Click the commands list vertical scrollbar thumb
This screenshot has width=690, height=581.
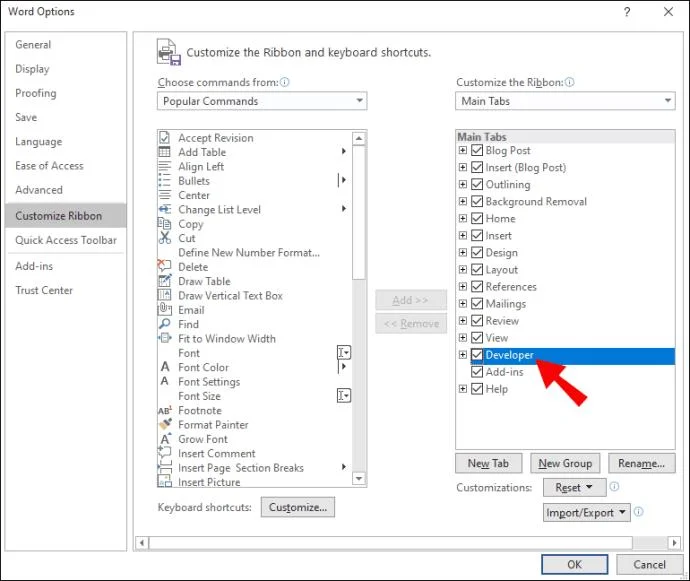(x=359, y=212)
